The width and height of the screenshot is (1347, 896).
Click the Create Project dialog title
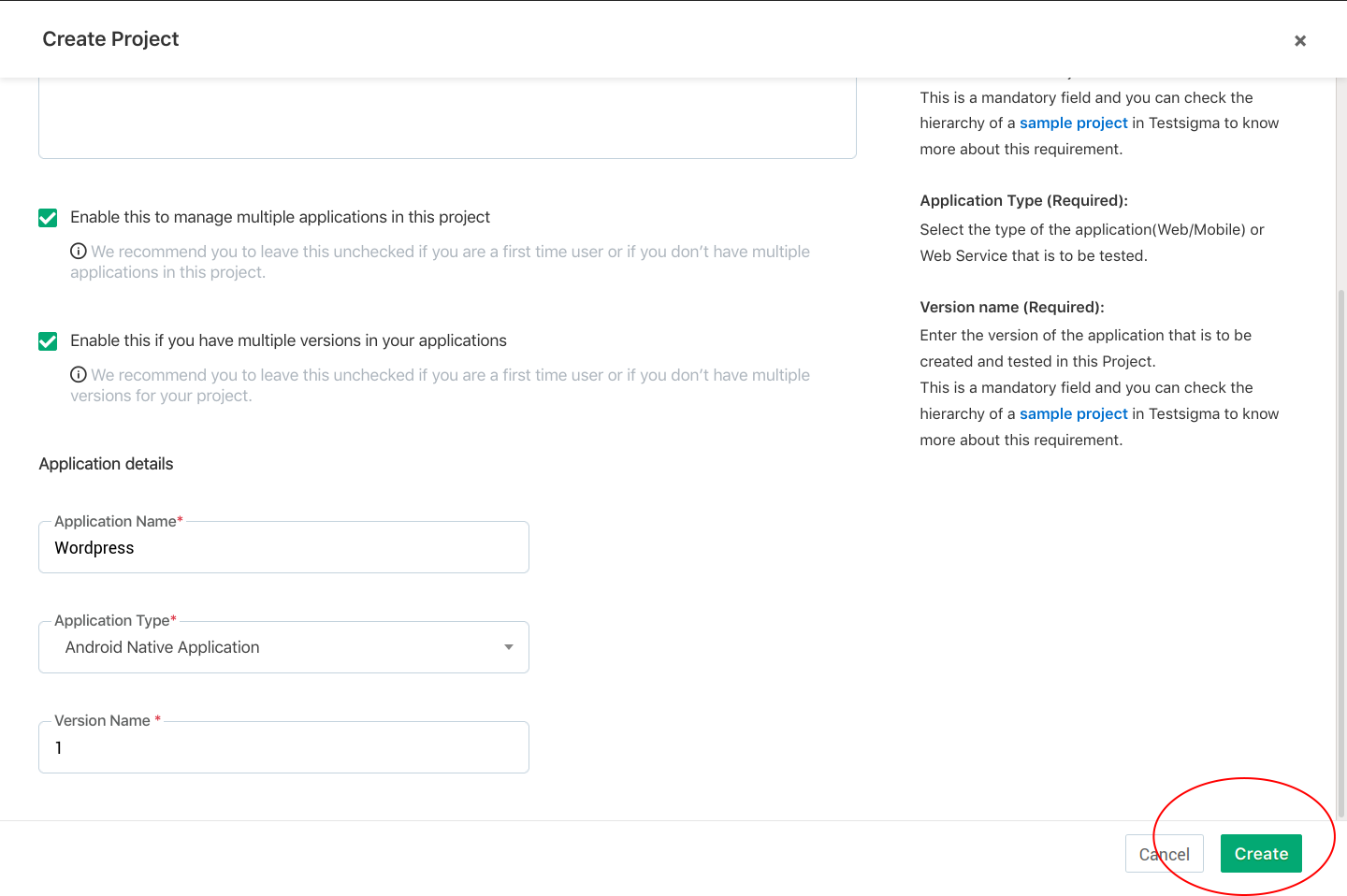(x=110, y=39)
